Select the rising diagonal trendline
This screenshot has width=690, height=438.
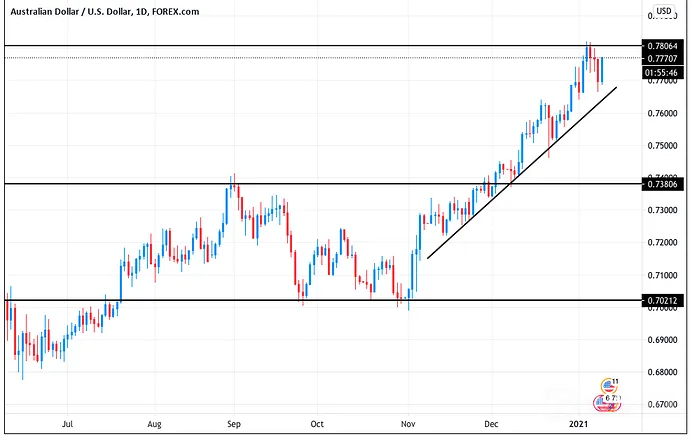tap(522, 173)
